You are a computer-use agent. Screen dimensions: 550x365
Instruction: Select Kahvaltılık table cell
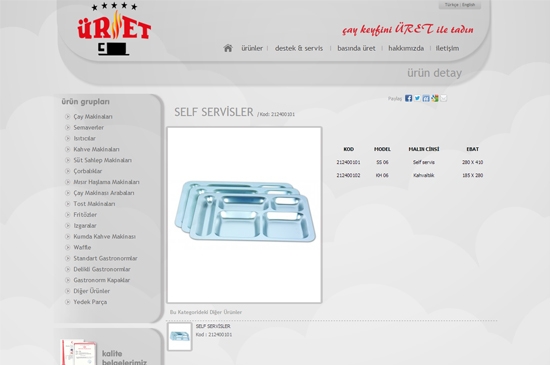424,175
